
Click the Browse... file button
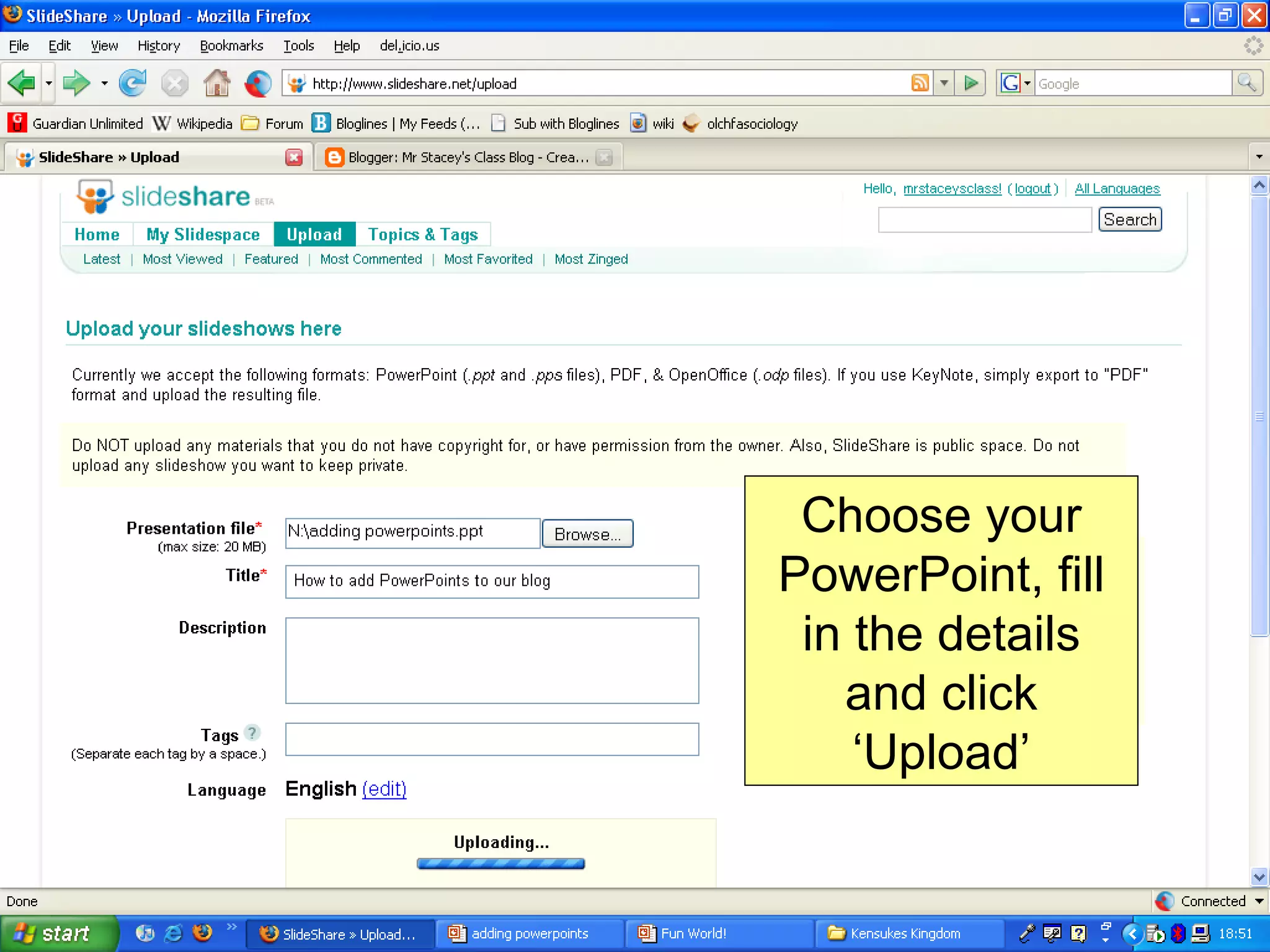tap(587, 534)
